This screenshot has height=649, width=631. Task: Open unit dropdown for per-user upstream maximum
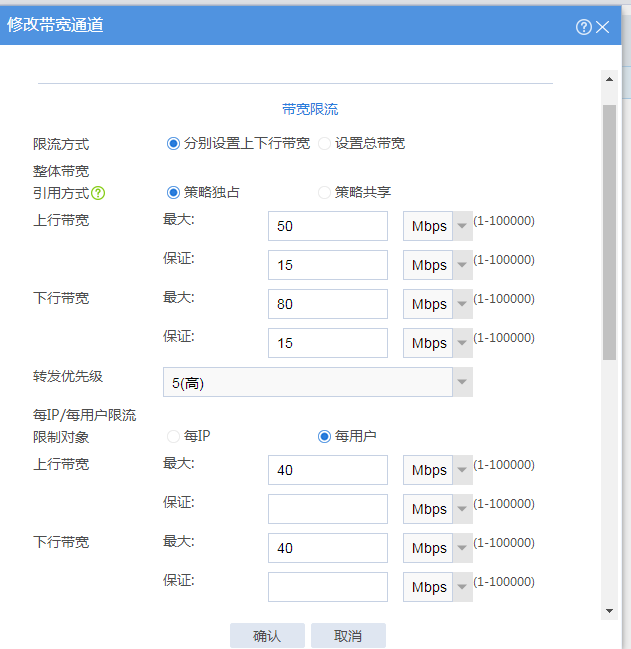tap(437, 470)
